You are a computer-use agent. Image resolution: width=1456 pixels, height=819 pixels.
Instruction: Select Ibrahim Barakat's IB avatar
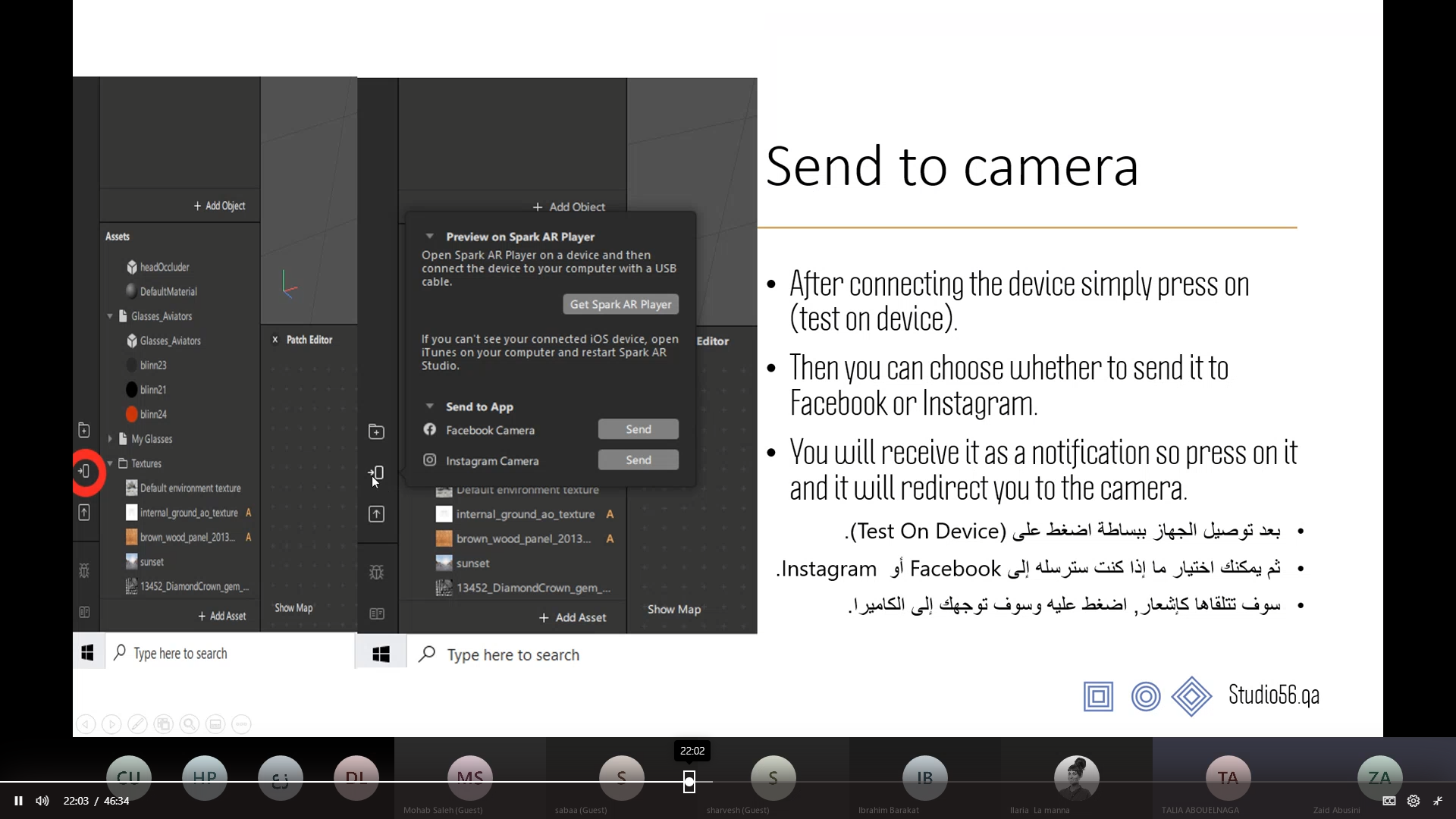(x=925, y=777)
